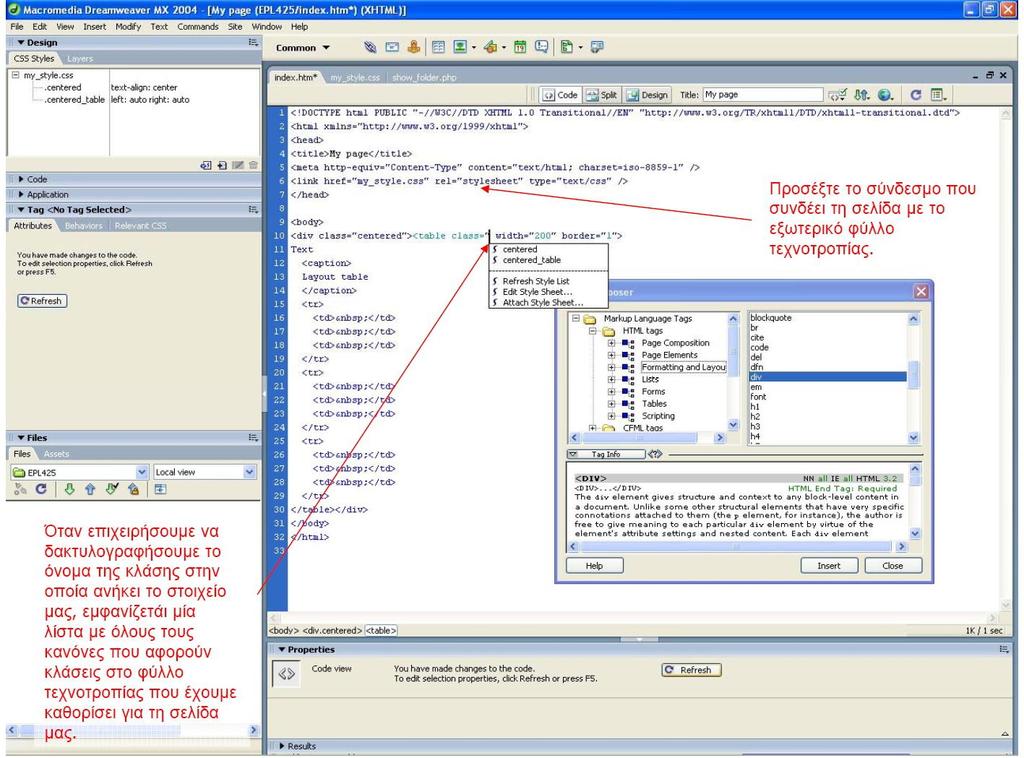1024x758 pixels.
Task: Open the File Management icon
Action: [861, 95]
